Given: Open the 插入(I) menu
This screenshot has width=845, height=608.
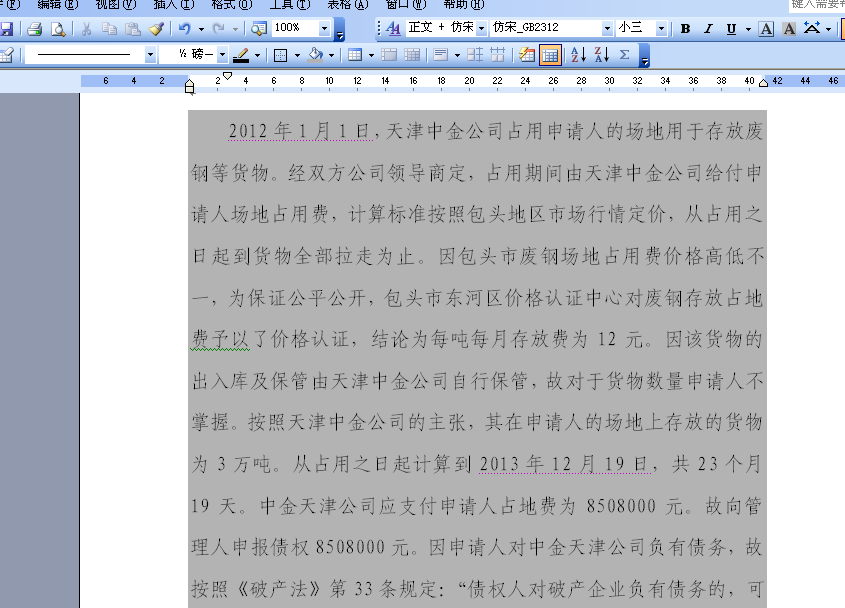Looking at the screenshot, I should [x=174, y=4].
